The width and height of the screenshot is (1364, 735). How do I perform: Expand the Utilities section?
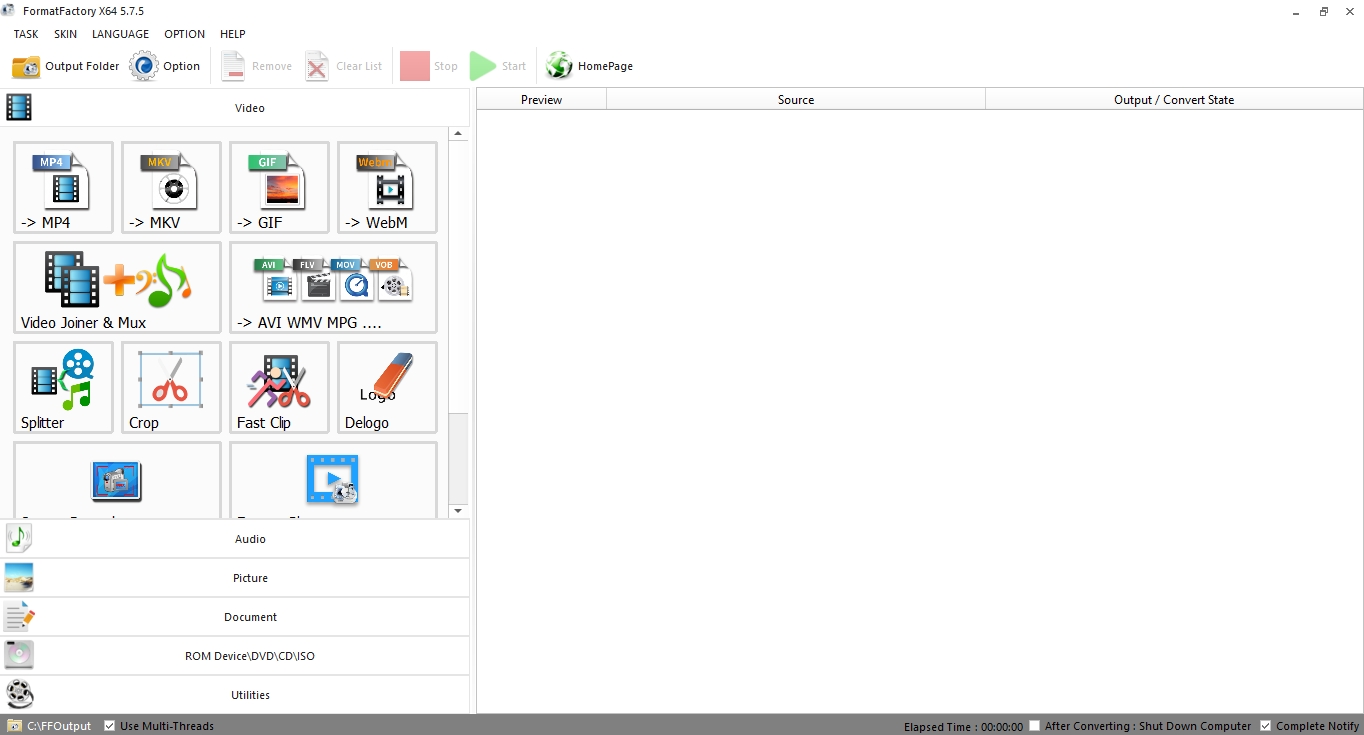[235, 695]
